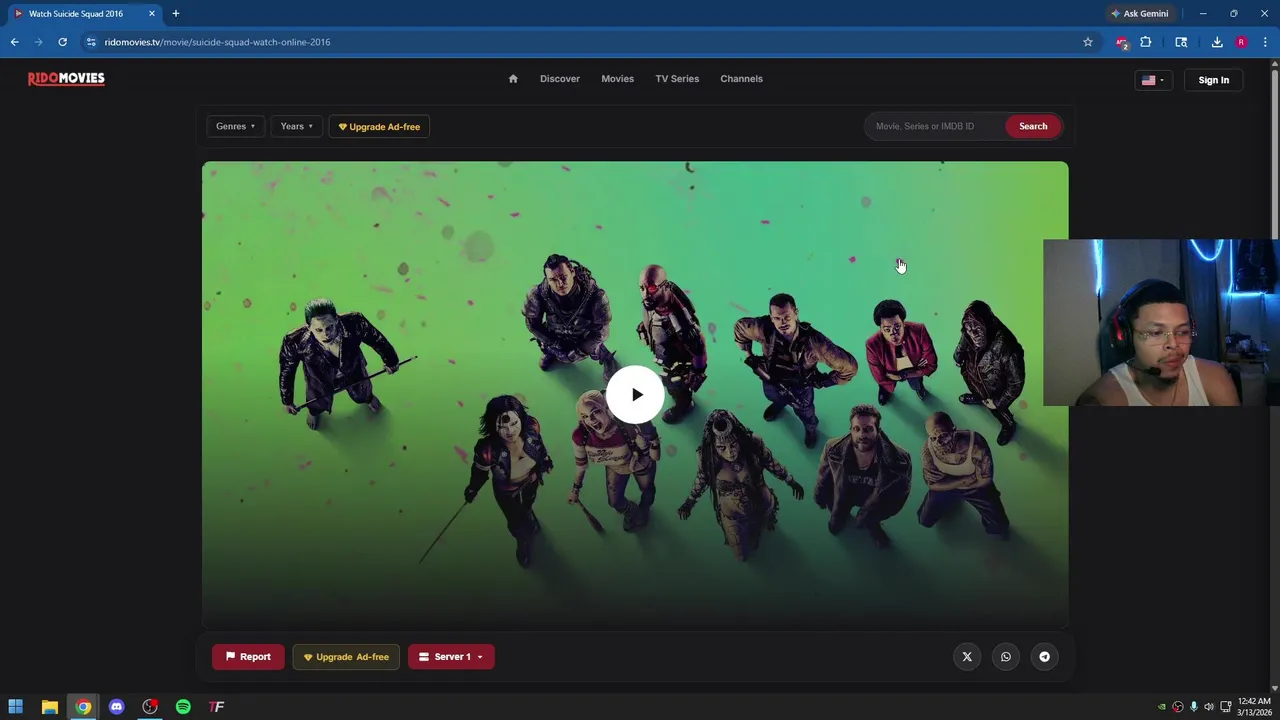Open the network icon in system tray
1280x720 pixels.
click(x=1225, y=707)
